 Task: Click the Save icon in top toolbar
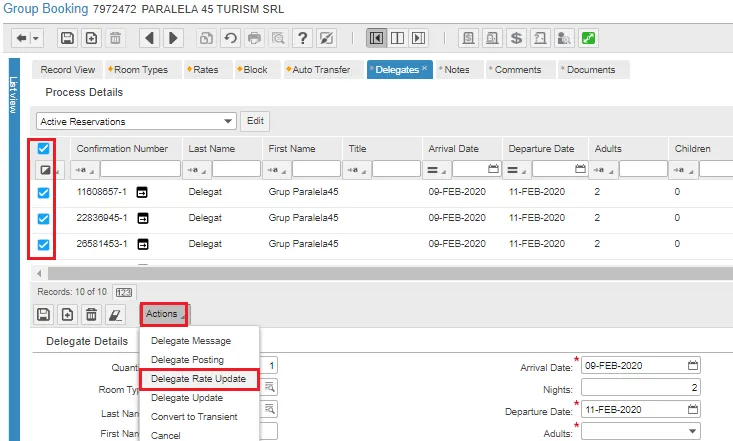point(67,38)
